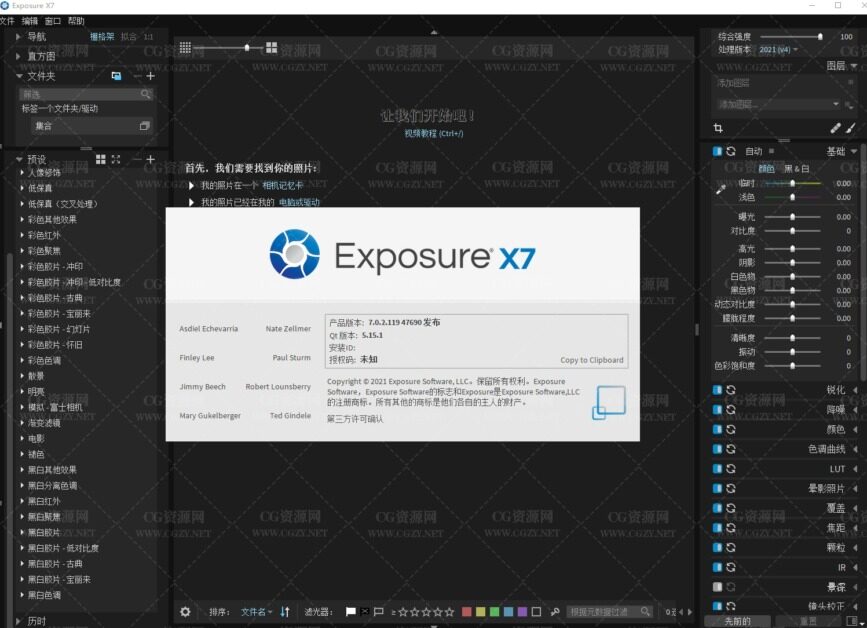
Task: Expand the 直方图 panel
Action: pyautogui.click(x=20, y=57)
